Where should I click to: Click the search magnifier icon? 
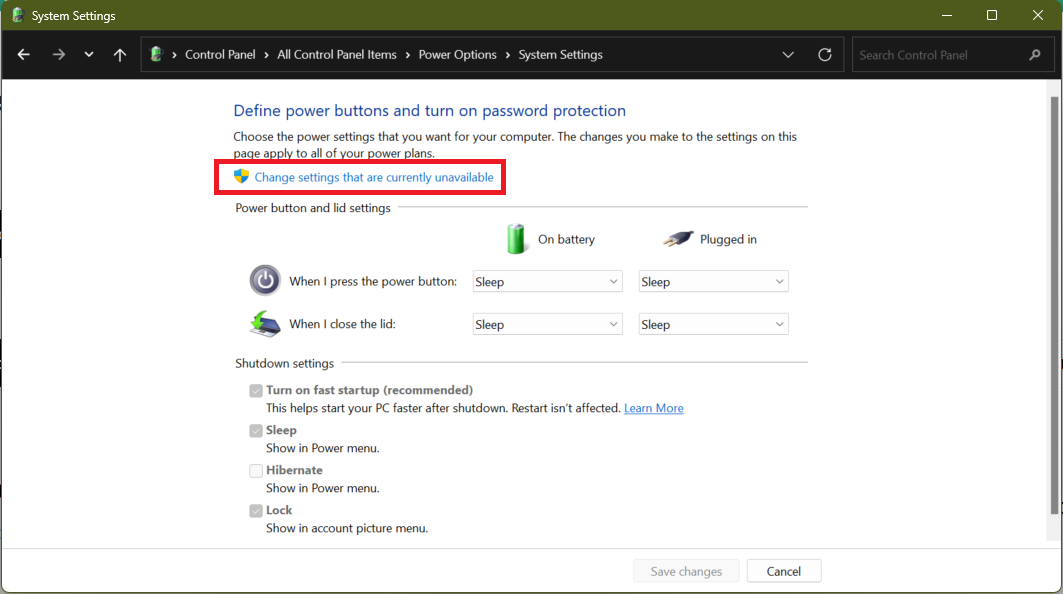1035,55
